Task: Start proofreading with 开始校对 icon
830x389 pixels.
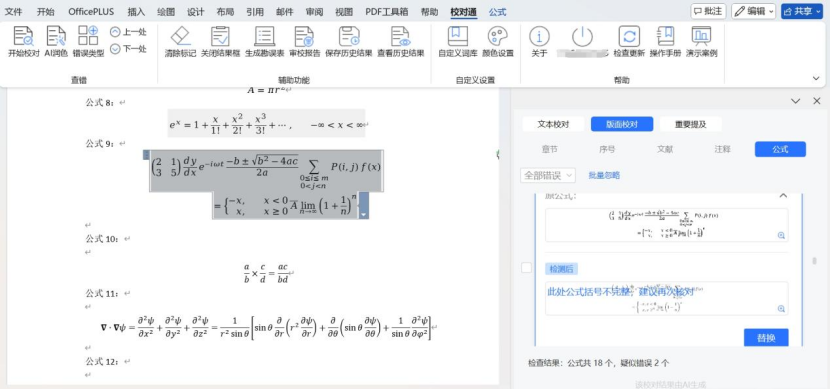Action: pyautogui.click(x=24, y=41)
